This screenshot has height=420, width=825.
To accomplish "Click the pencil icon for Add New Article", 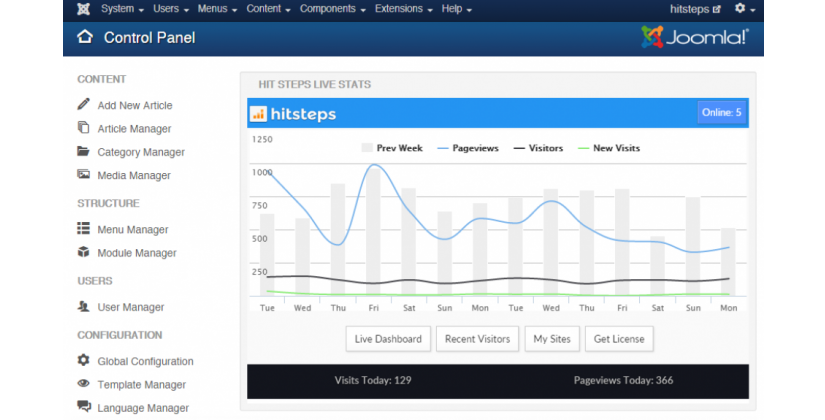I will (x=83, y=104).
